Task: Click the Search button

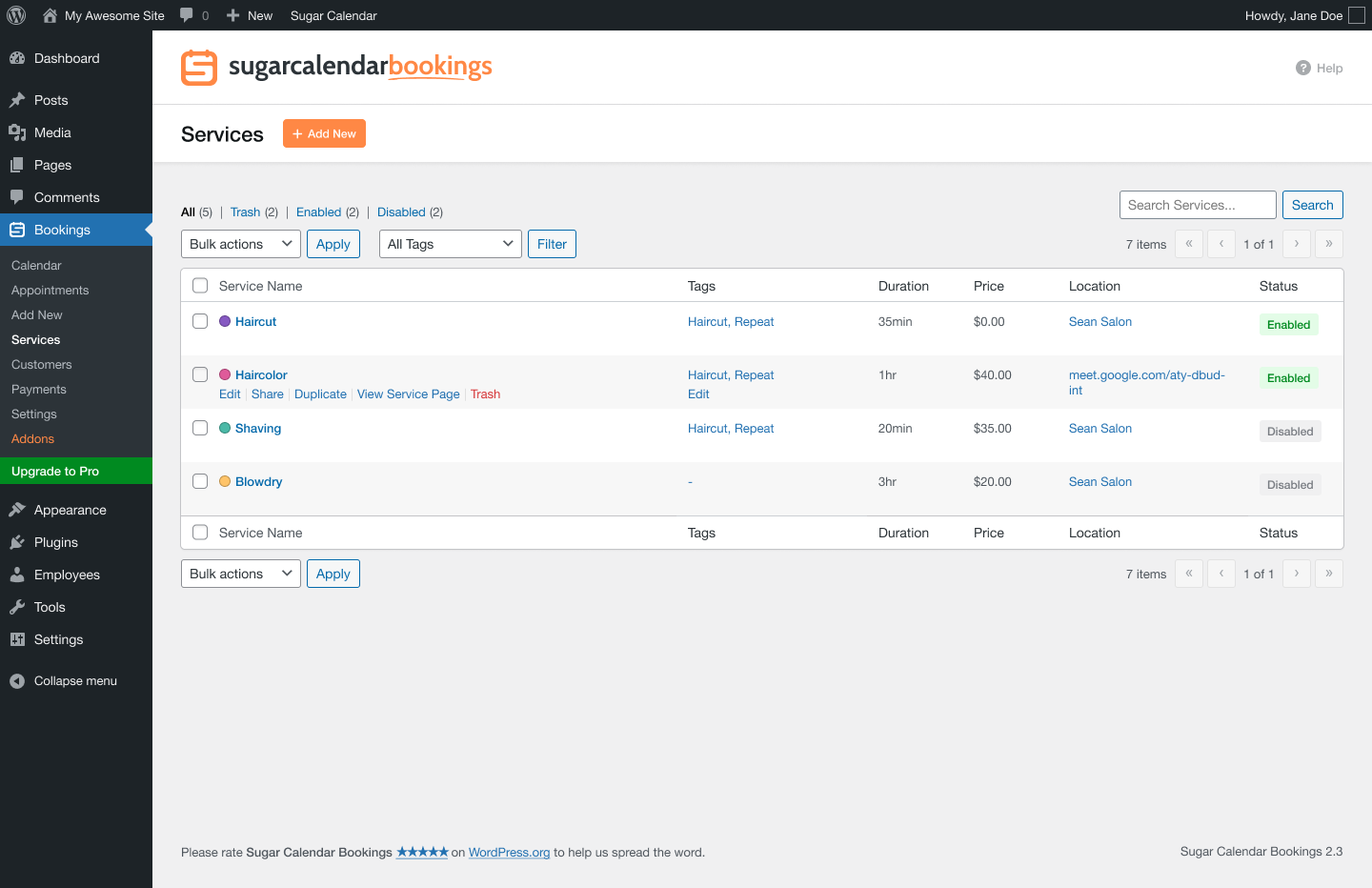Action: coord(1313,205)
